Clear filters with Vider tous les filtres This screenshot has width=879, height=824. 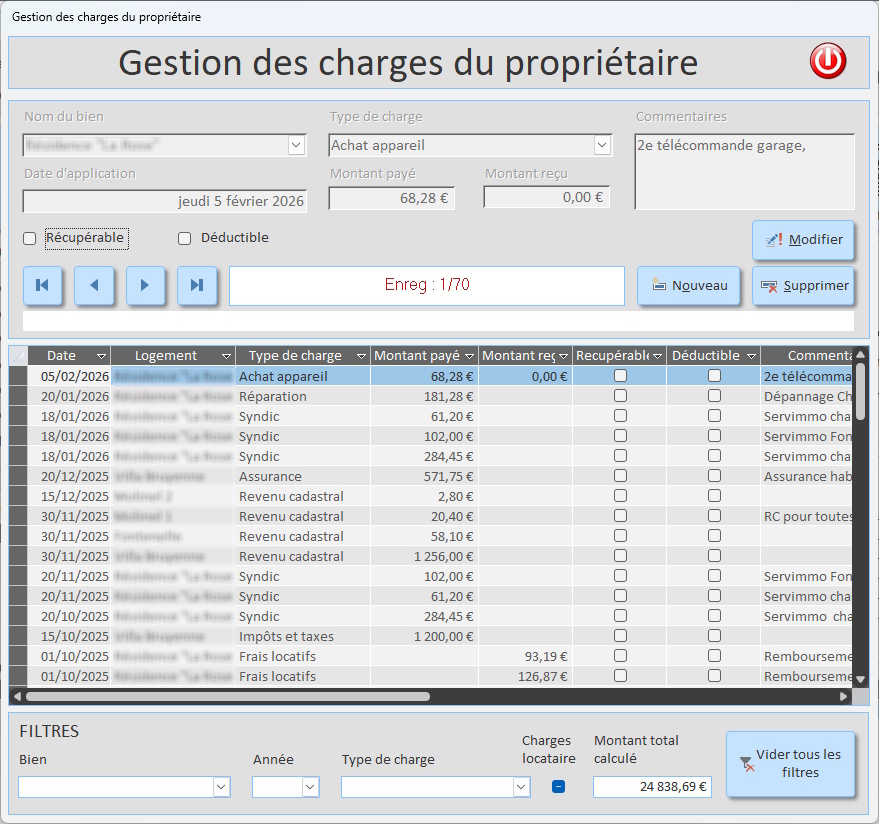790,764
